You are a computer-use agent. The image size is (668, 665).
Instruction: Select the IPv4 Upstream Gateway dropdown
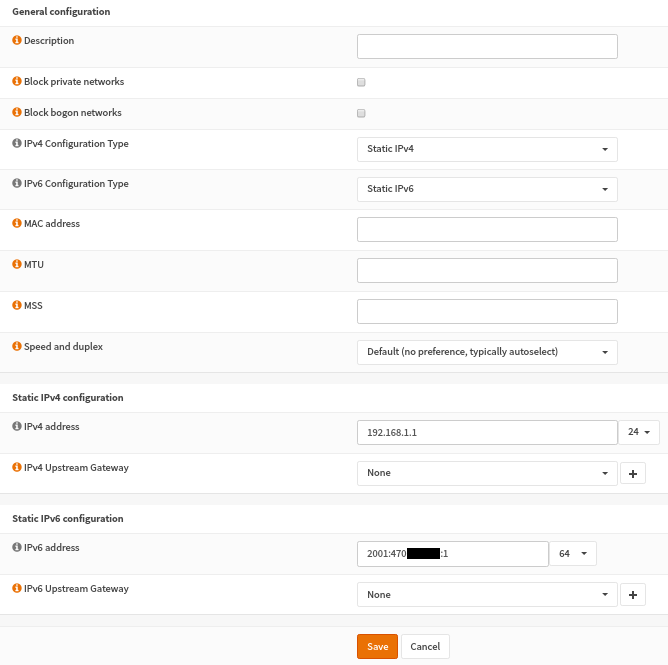[487, 473]
